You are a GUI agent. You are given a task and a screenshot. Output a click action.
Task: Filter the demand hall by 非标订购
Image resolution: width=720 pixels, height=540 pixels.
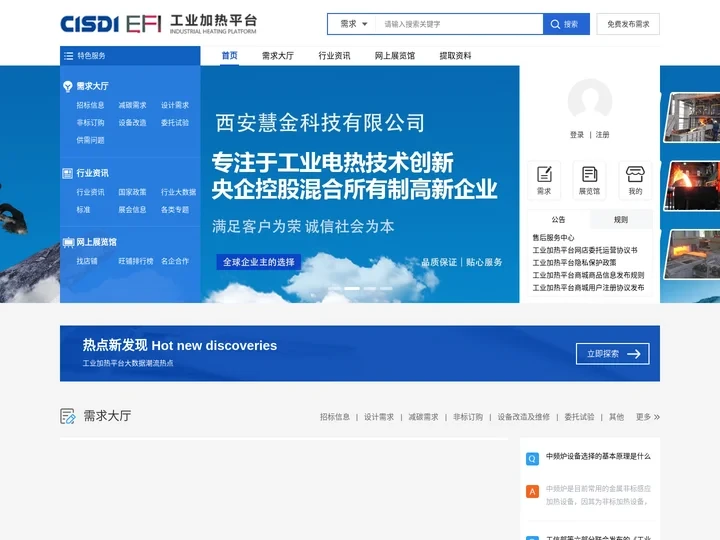[467, 417]
